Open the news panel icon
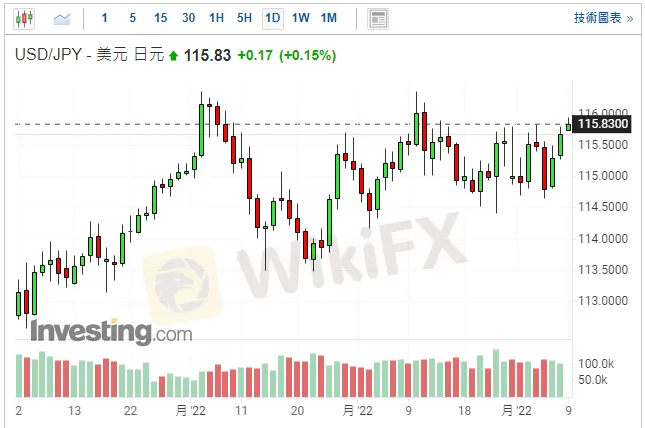The image size is (645, 428). (377, 18)
